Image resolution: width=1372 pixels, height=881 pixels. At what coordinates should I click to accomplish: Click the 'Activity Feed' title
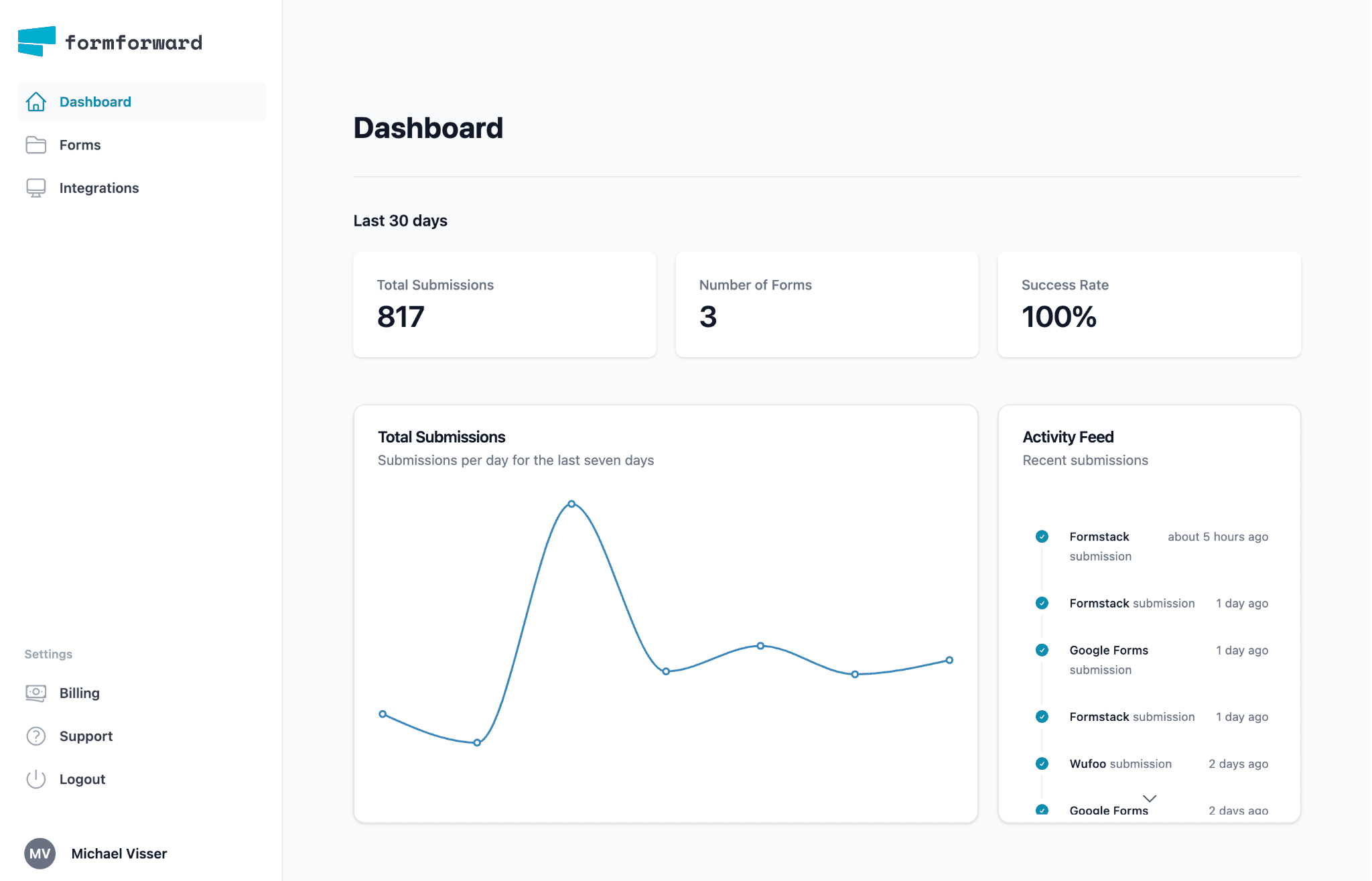point(1069,437)
